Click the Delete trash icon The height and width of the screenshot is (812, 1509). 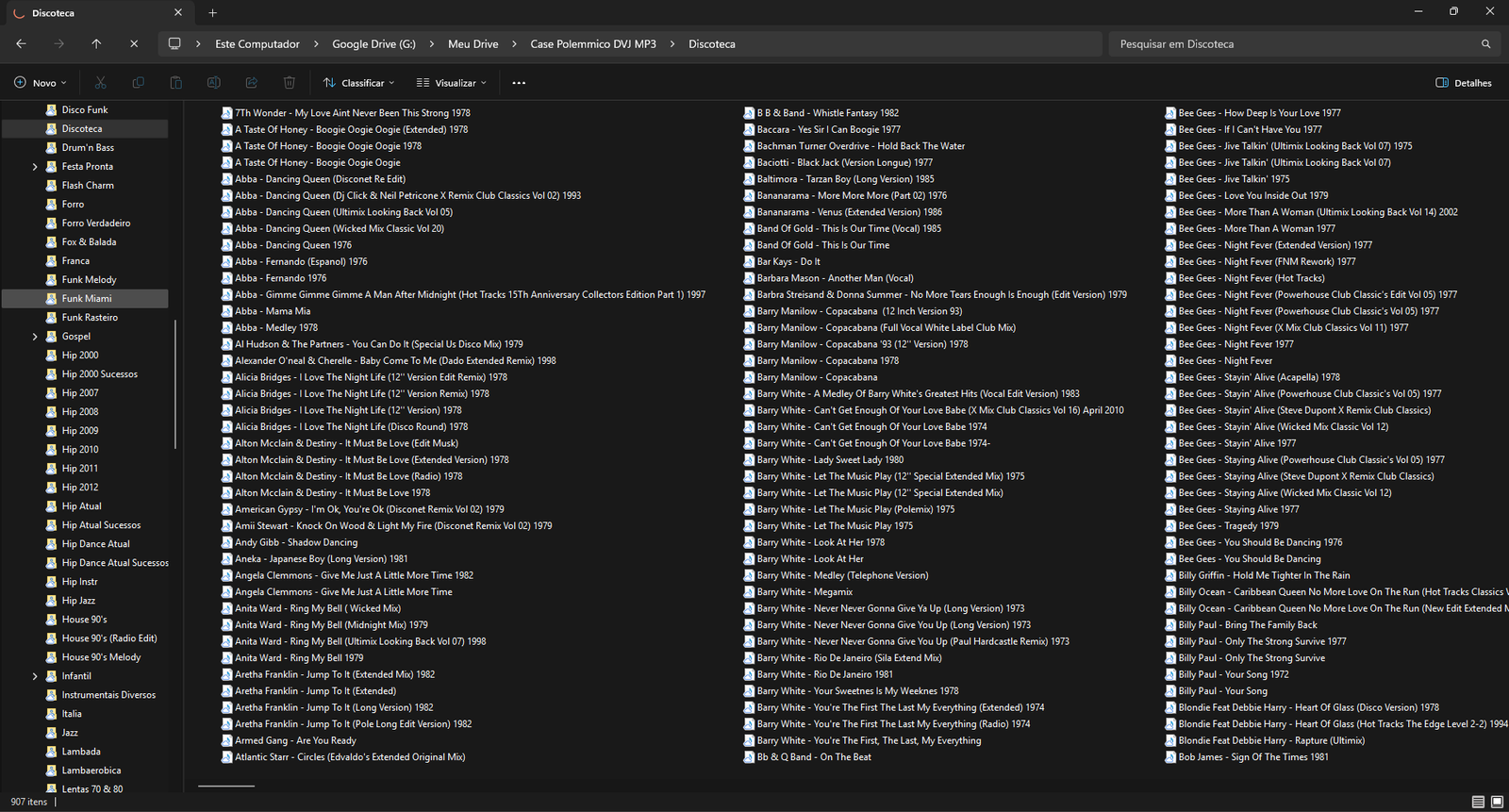290,83
